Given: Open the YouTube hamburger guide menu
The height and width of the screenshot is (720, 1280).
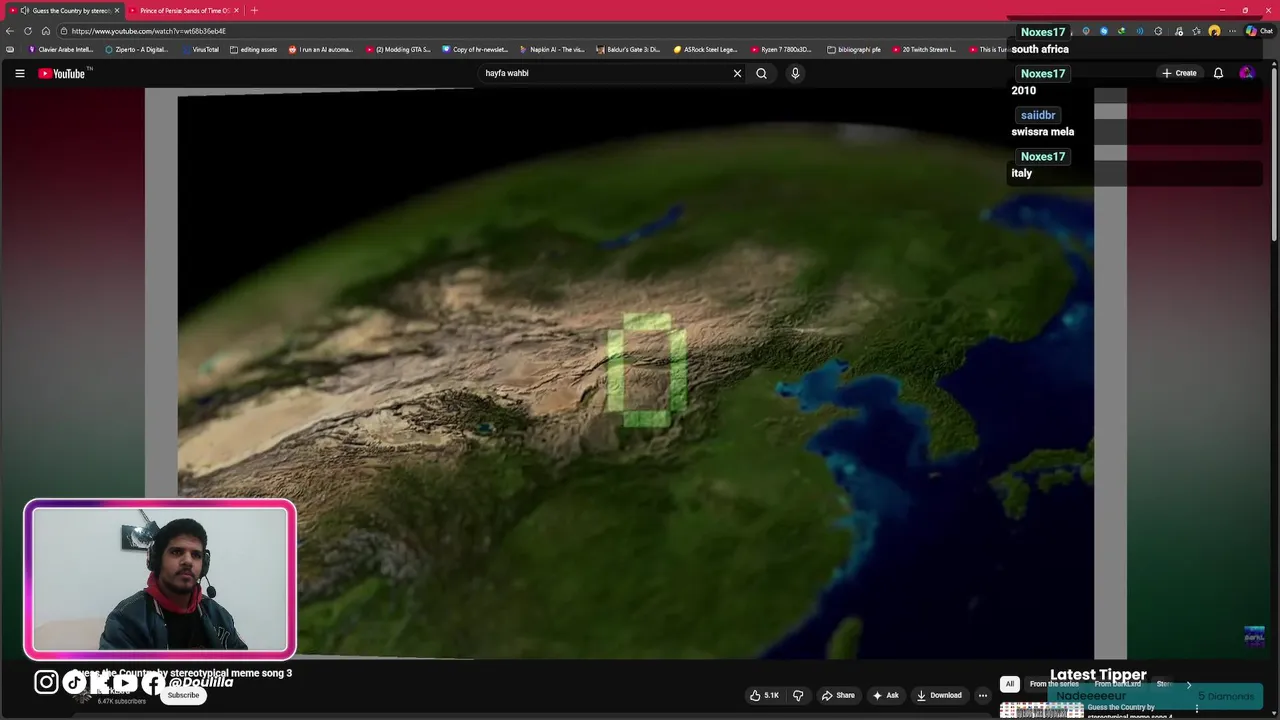Looking at the screenshot, I should point(19,73).
